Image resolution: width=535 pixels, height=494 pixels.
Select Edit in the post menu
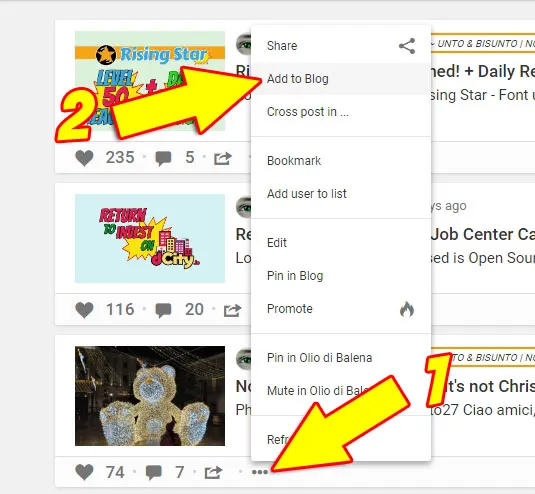tap(341, 243)
